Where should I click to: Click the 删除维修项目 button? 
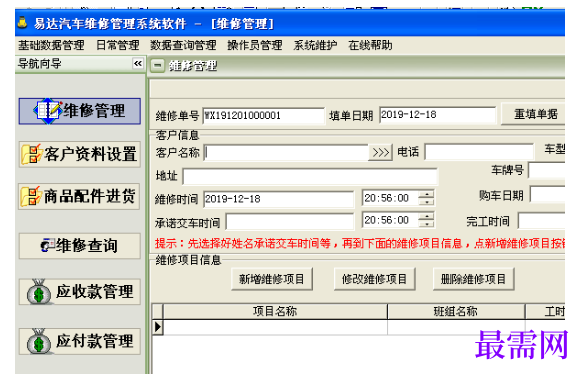tap(474, 279)
